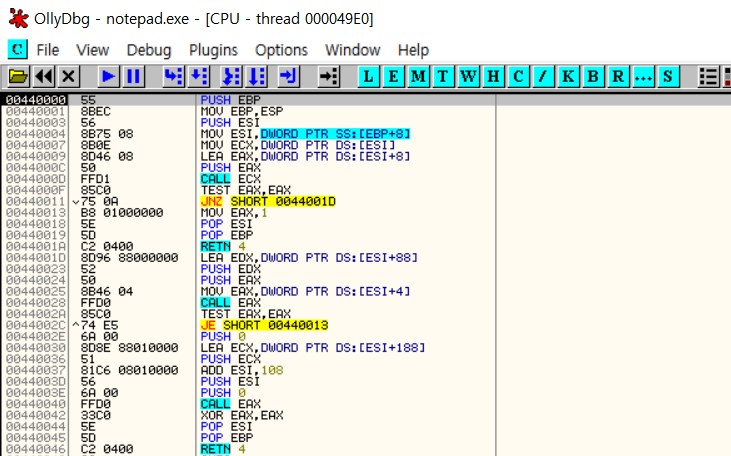731x456 pixels.
Task: Run program with blue play icon
Action: (x=108, y=76)
